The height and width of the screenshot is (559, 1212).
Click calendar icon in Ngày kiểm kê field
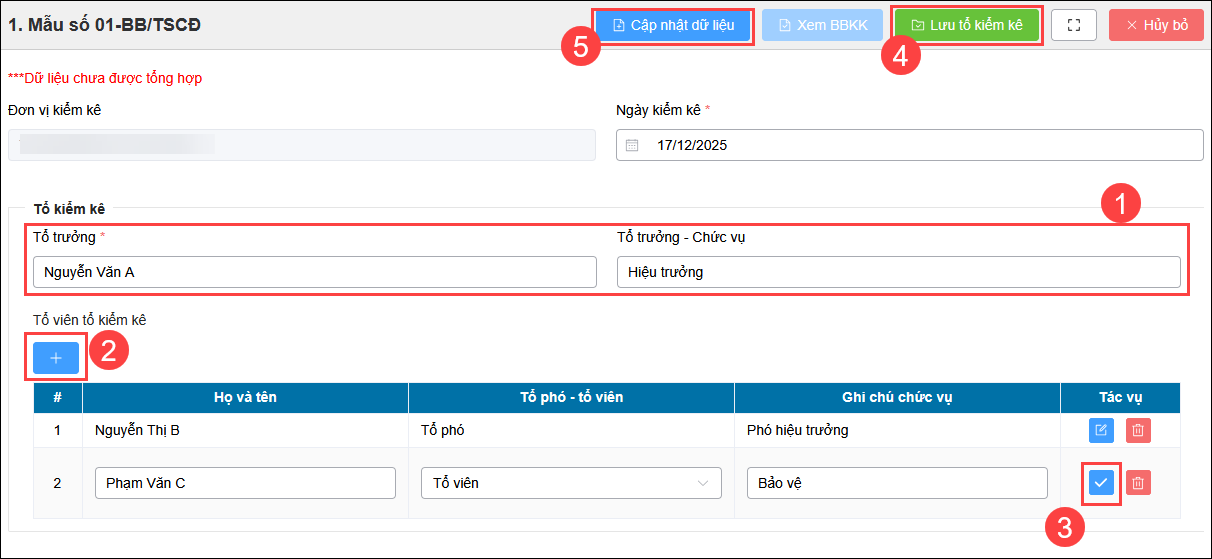click(x=632, y=145)
